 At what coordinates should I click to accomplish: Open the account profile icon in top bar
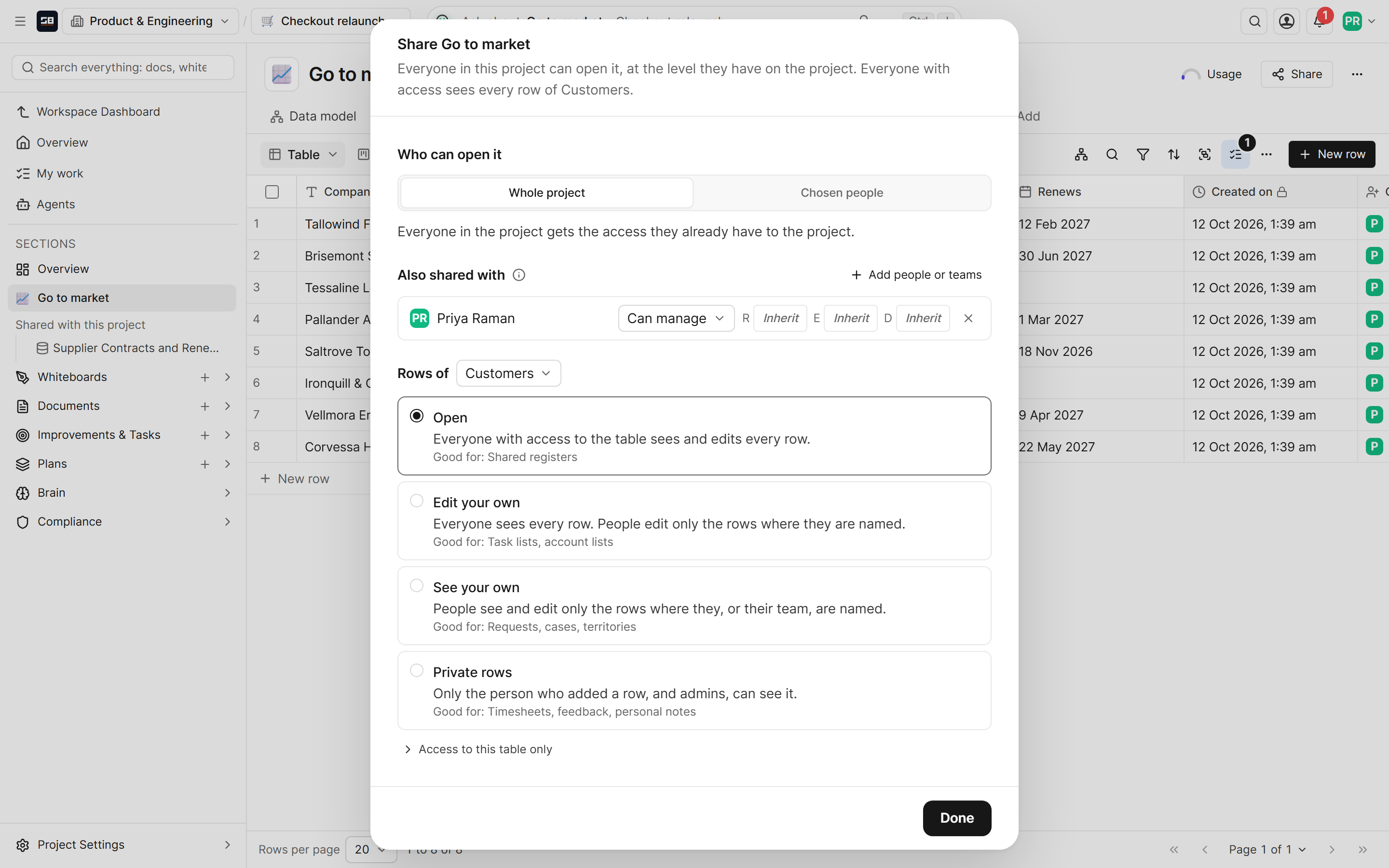coord(1286,21)
